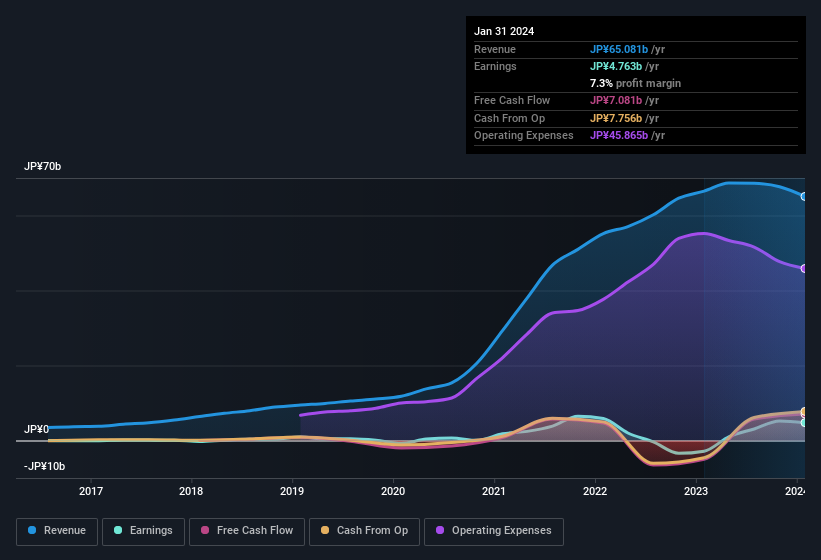Click the Operating Expenses endpoint marker
The height and width of the screenshot is (560, 821).
coord(804,268)
